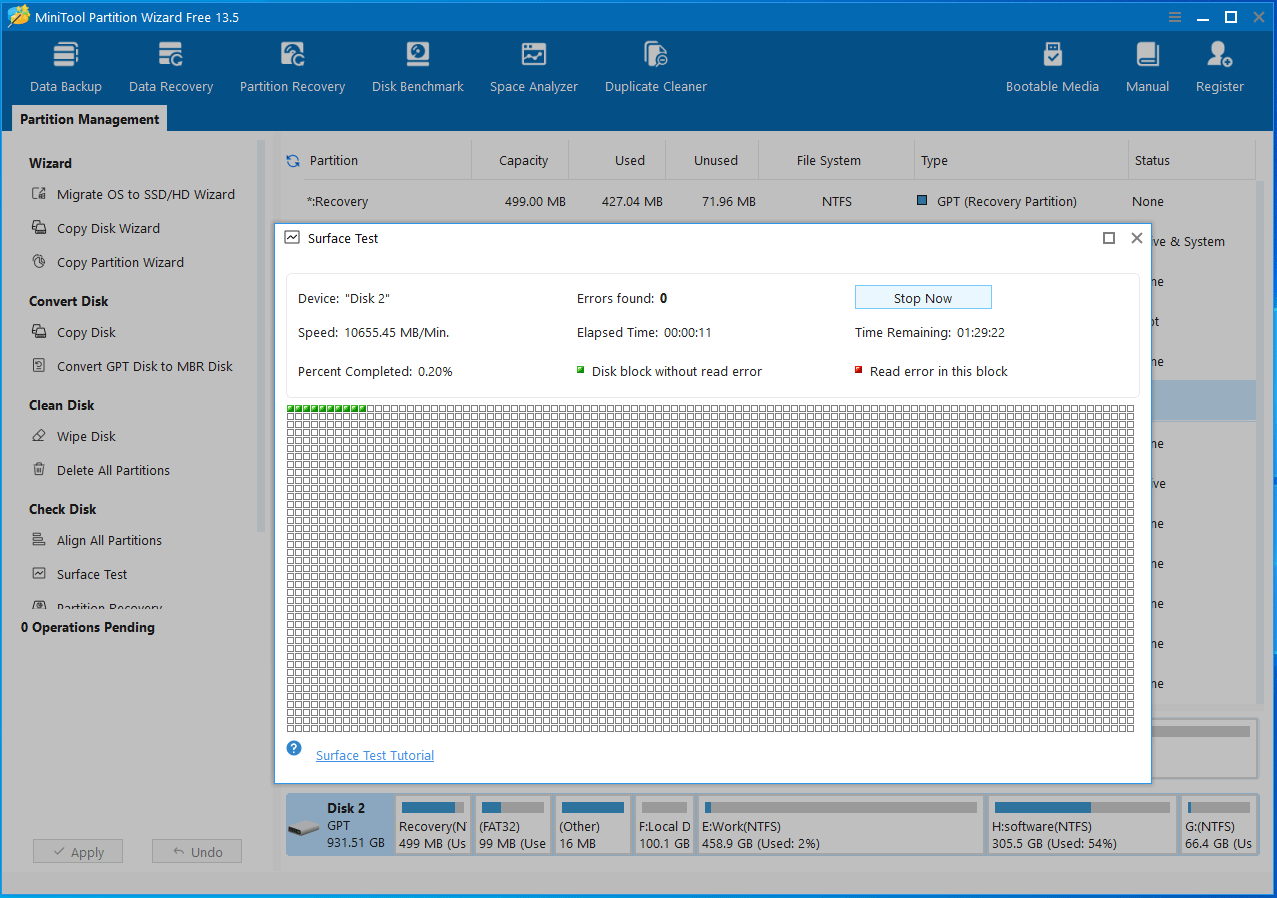Close the Surface Test dialog
Viewport: 1277px width, 898px height.
point(1136,238)
